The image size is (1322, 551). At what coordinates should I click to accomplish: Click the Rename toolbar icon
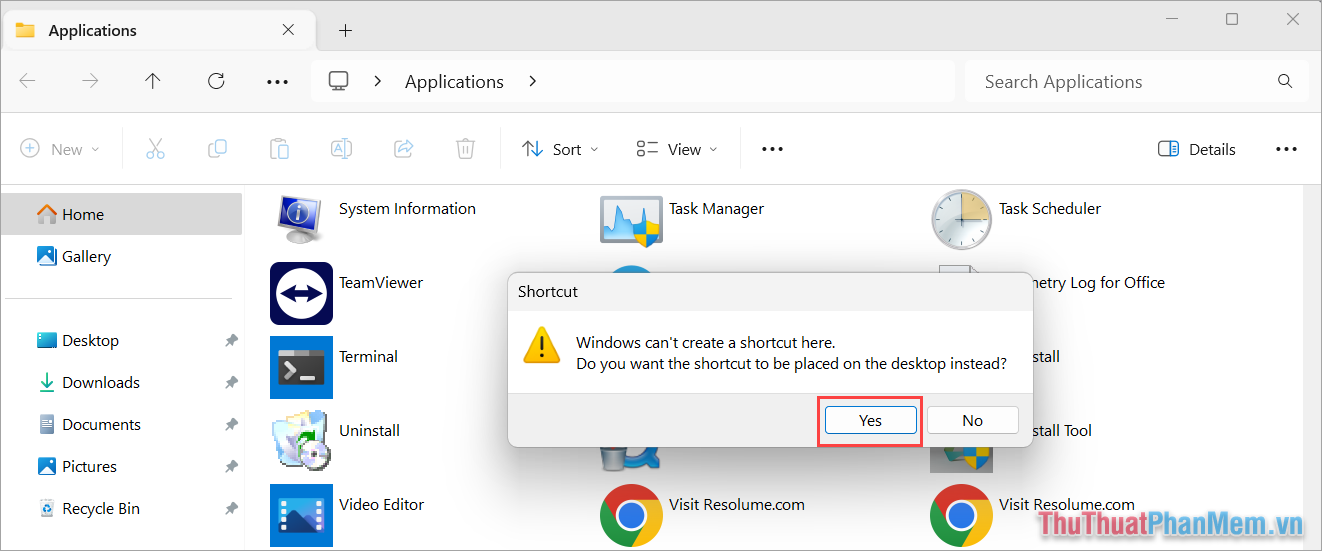(x=341, y=149)
